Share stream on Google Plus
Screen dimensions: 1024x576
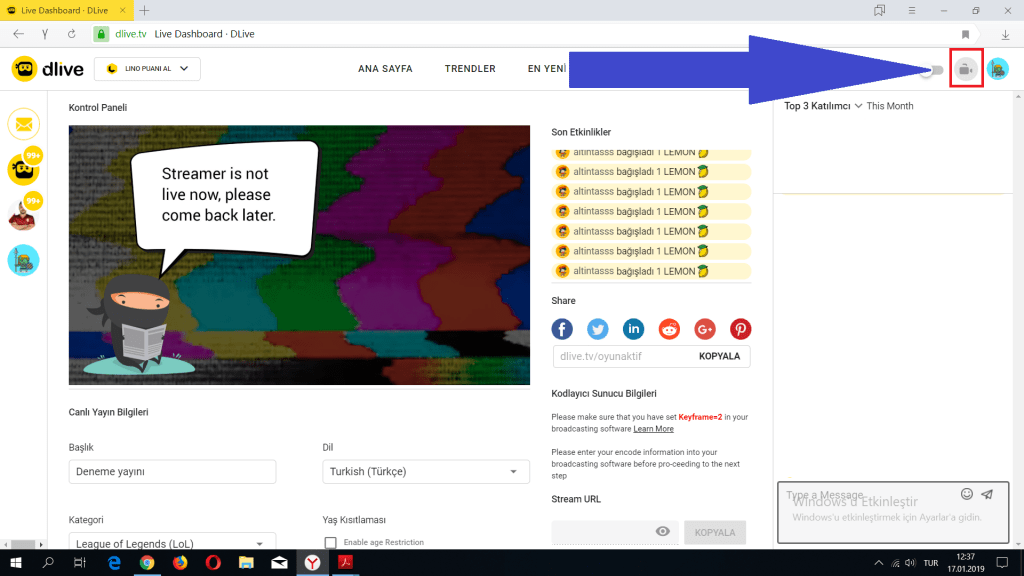click(x=705, y=329)
